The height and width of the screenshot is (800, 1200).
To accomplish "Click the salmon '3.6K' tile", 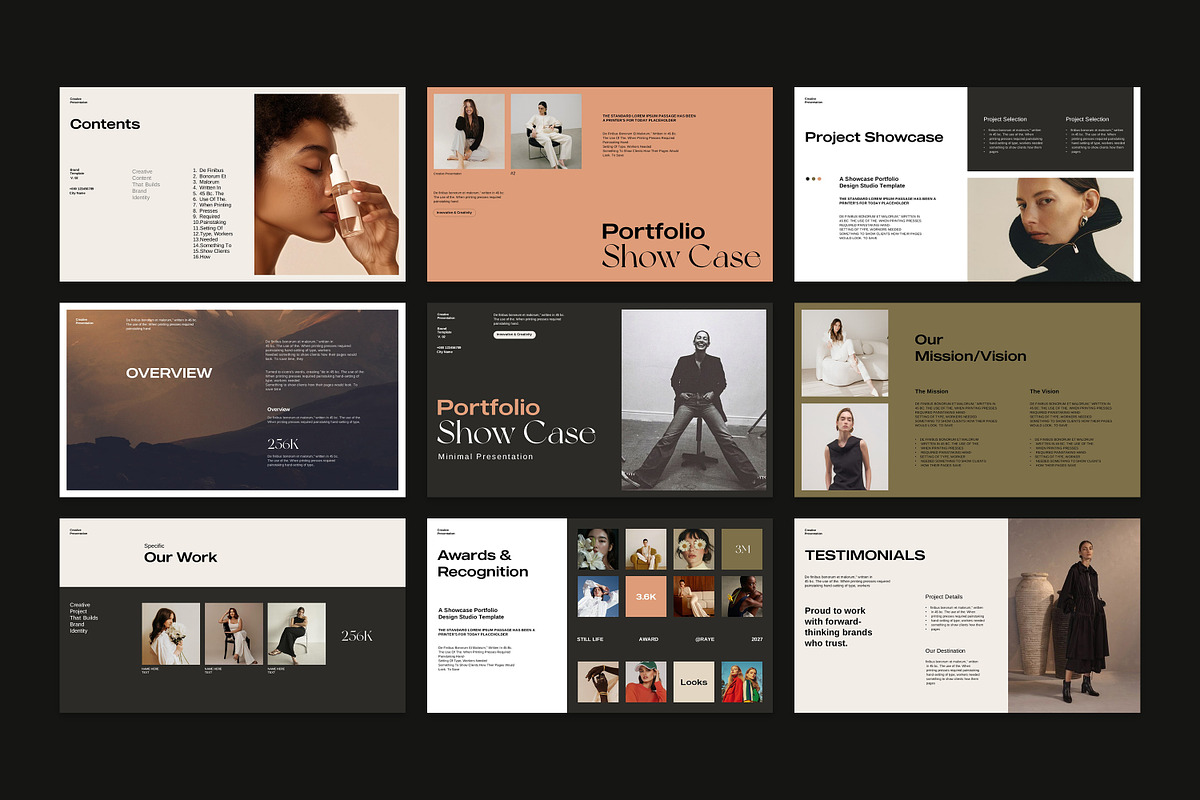I will coord(646,596).
